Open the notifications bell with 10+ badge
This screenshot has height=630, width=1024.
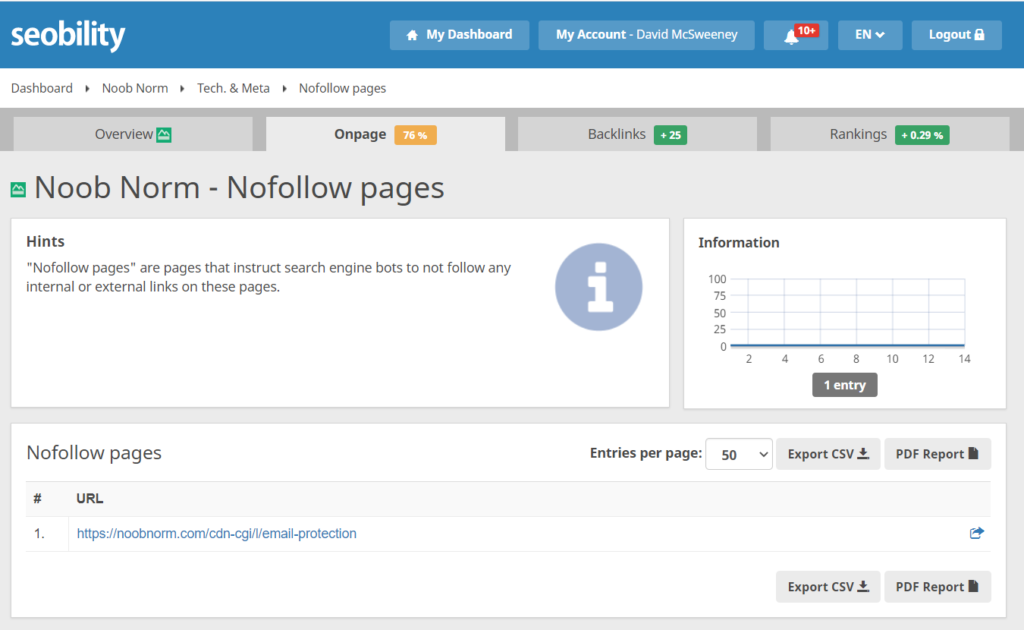pyautogui.click(x=796, y=35)
